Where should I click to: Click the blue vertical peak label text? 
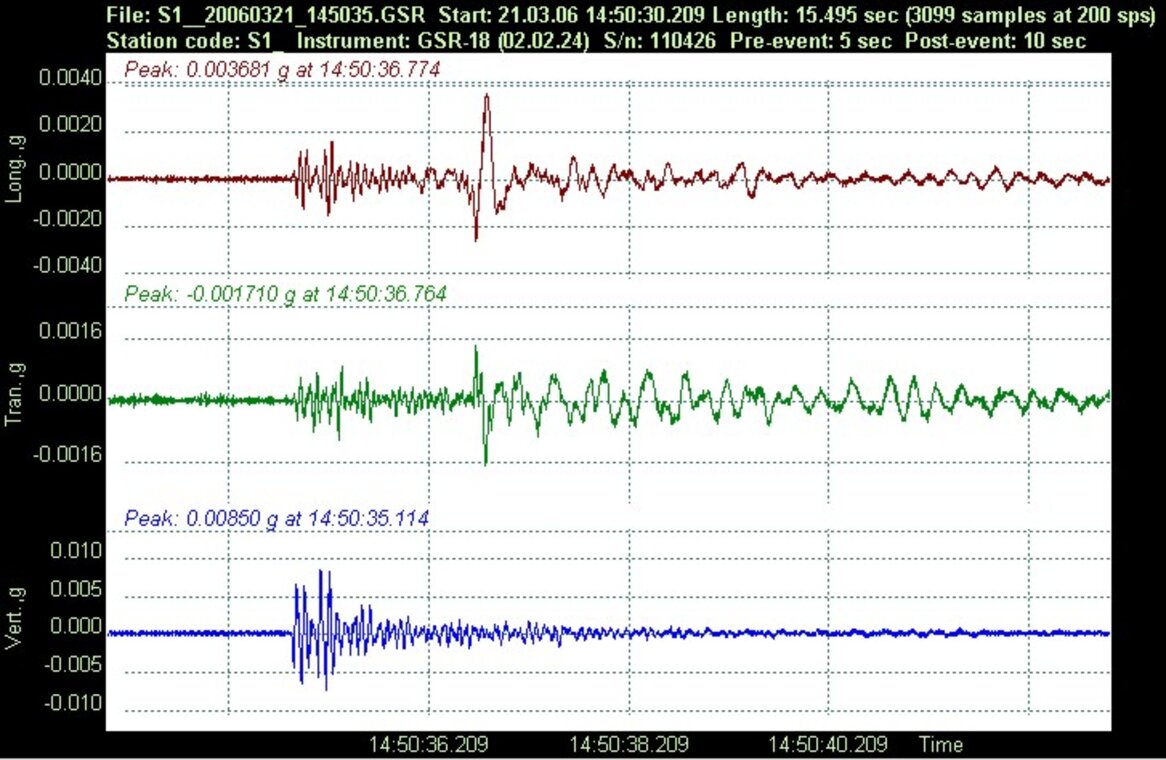click(x=278, y=518)
